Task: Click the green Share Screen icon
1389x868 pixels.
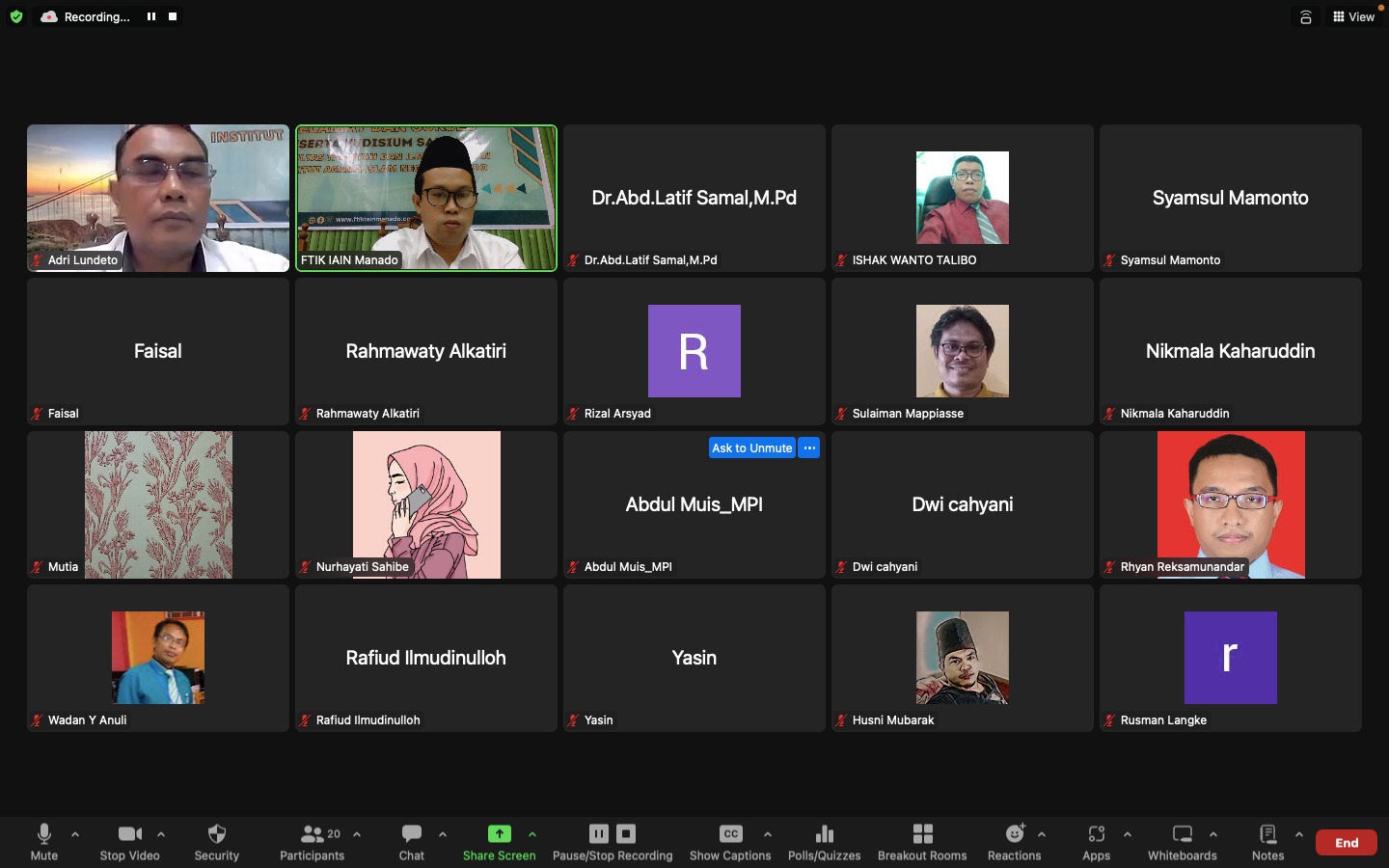Action: click(500, 833)
